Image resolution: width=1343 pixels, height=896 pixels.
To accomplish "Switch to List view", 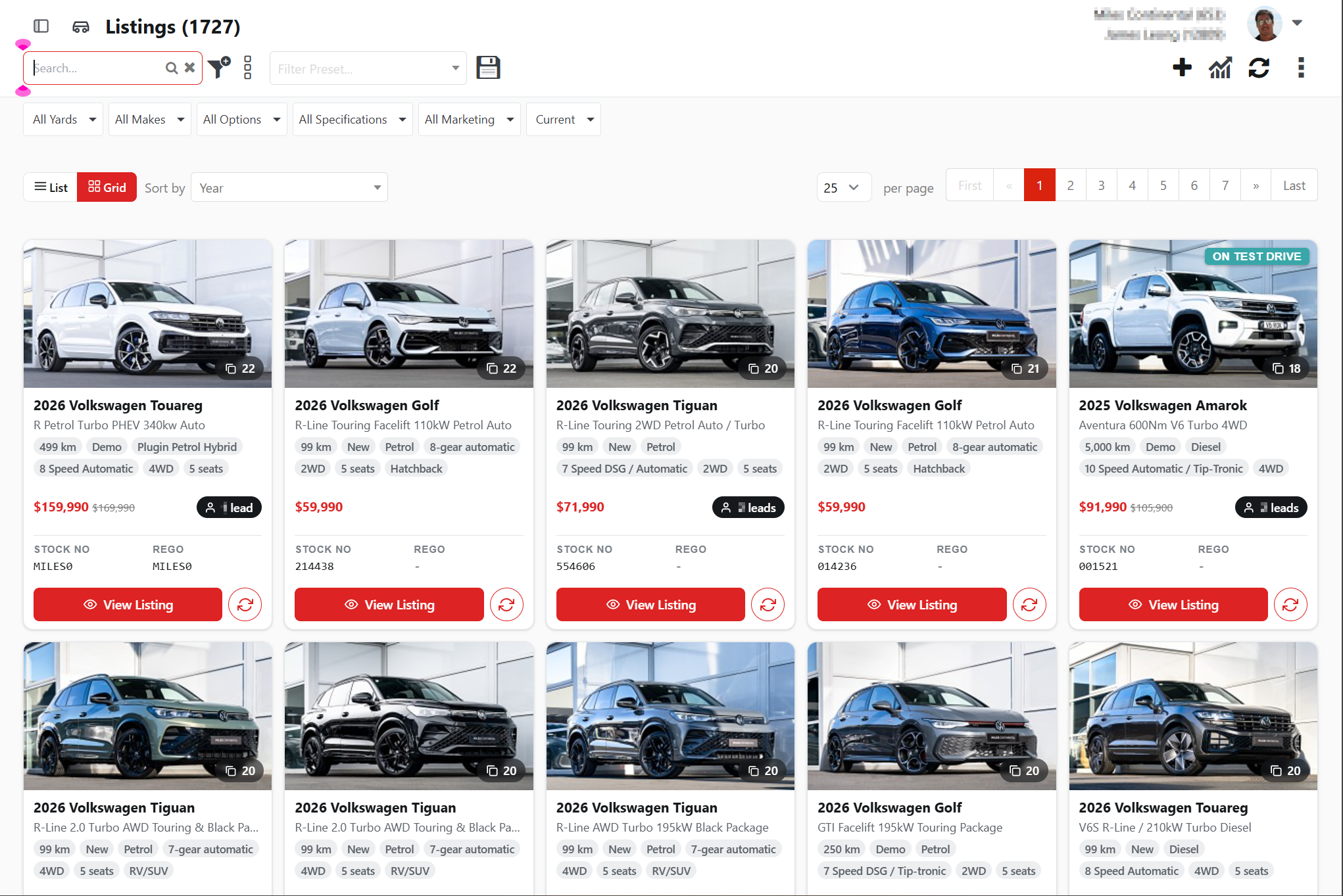I will 51,187.
